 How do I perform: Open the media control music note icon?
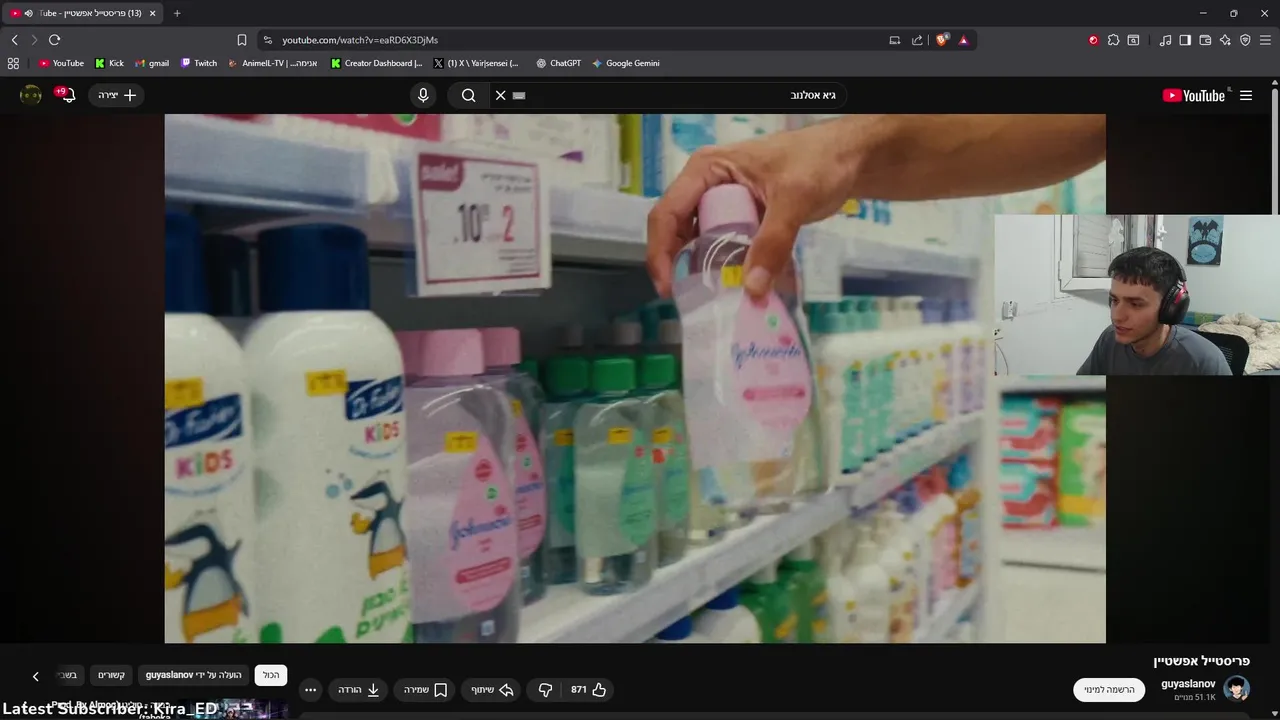(1165, 40)
